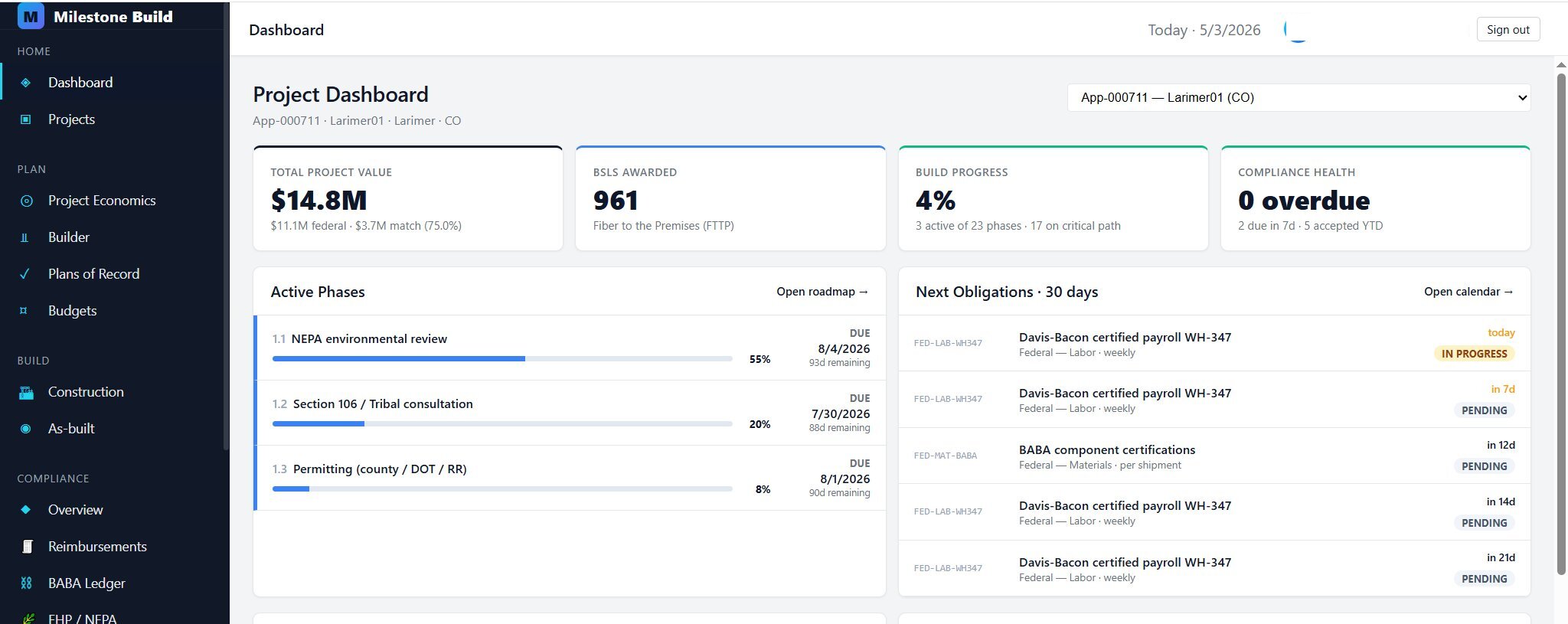This screenshot has width=1568, height=624.
Task: Click the Total Project Value $14.8M card
Action: 408,198
